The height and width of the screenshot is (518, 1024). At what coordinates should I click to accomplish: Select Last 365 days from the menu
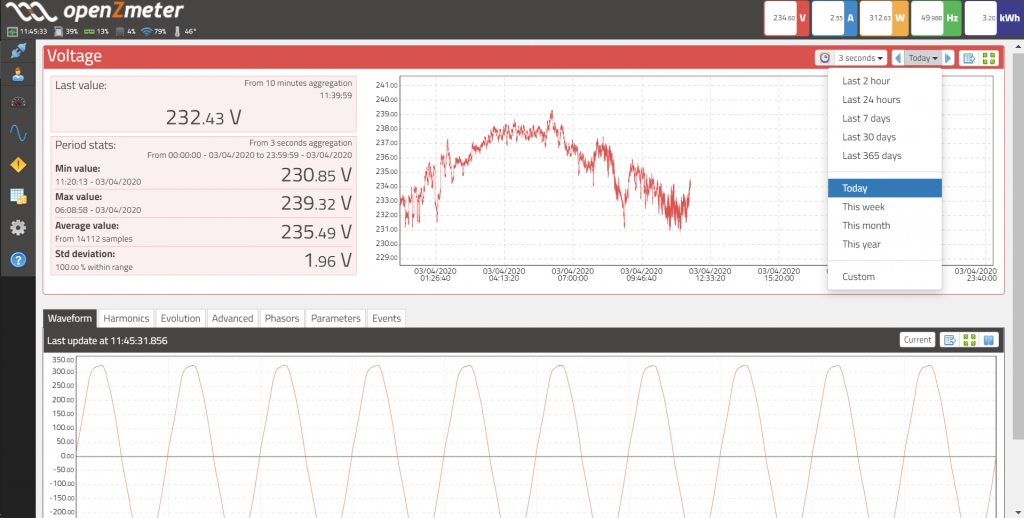coord(884,155)
